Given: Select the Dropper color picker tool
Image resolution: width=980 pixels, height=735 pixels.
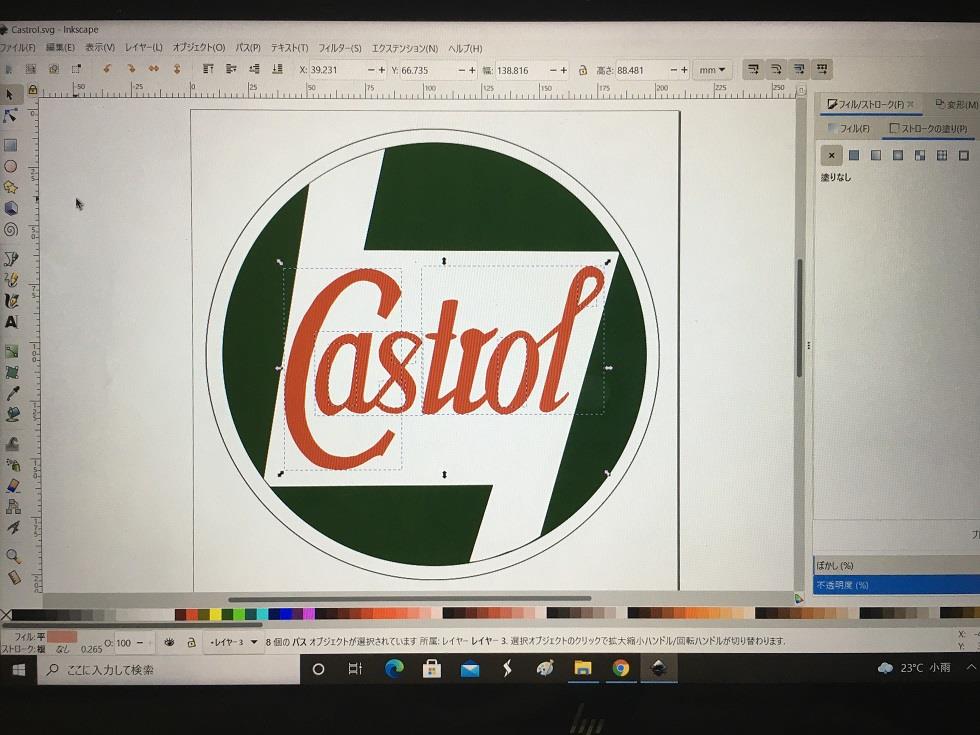Looking at the screenshot, I should click(x=12, y=393).
